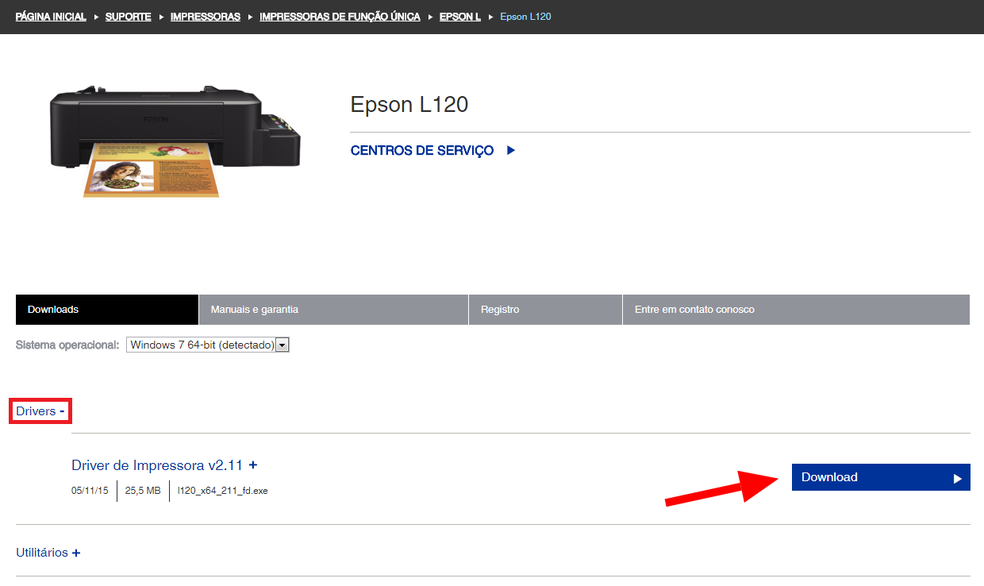Click the plus icon beside Utilitários
This screenshot has width=984, height=586.
[x=76, y=553]
